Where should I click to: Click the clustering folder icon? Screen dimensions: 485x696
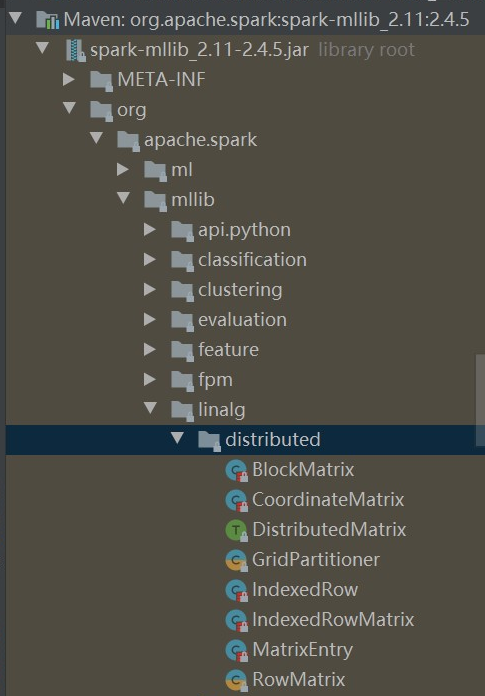[x=182, y=291]
